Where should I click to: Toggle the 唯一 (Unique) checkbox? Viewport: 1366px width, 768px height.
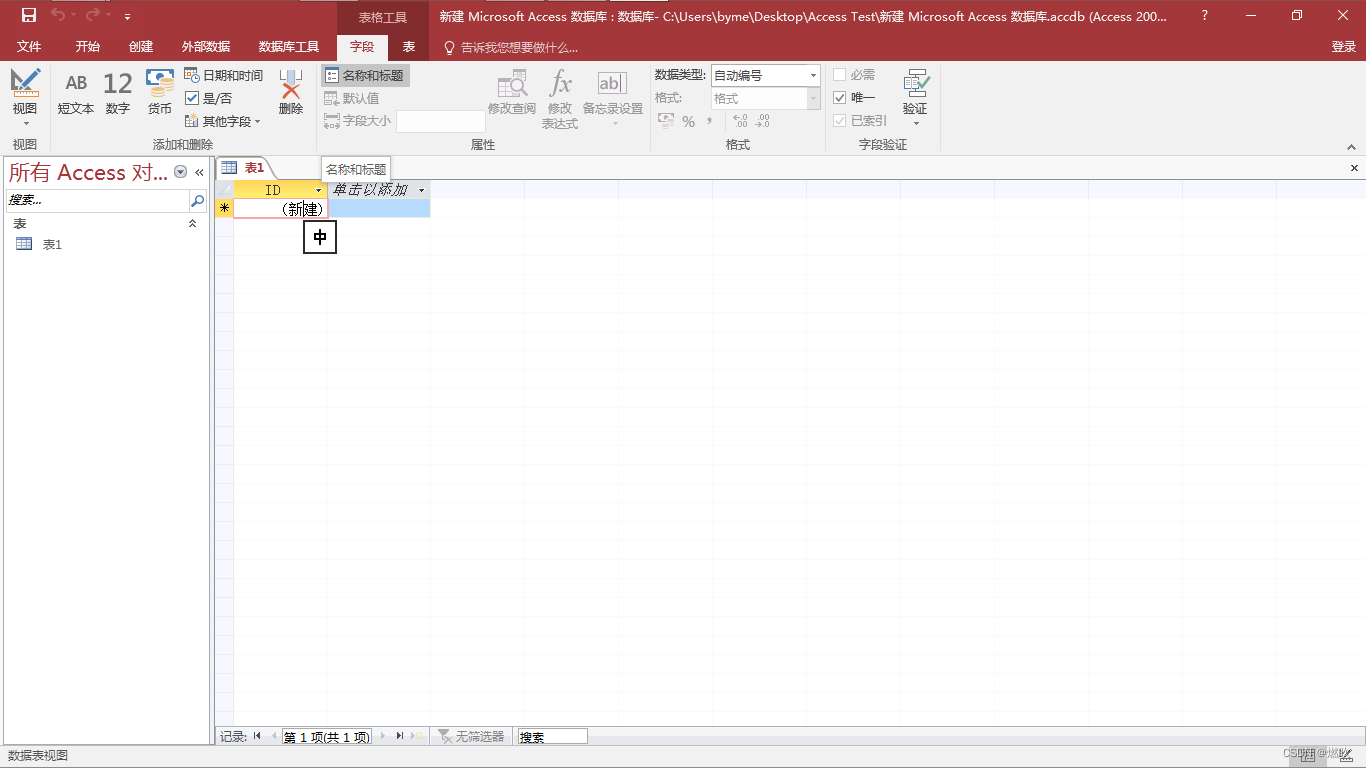(x=840, y=98)
